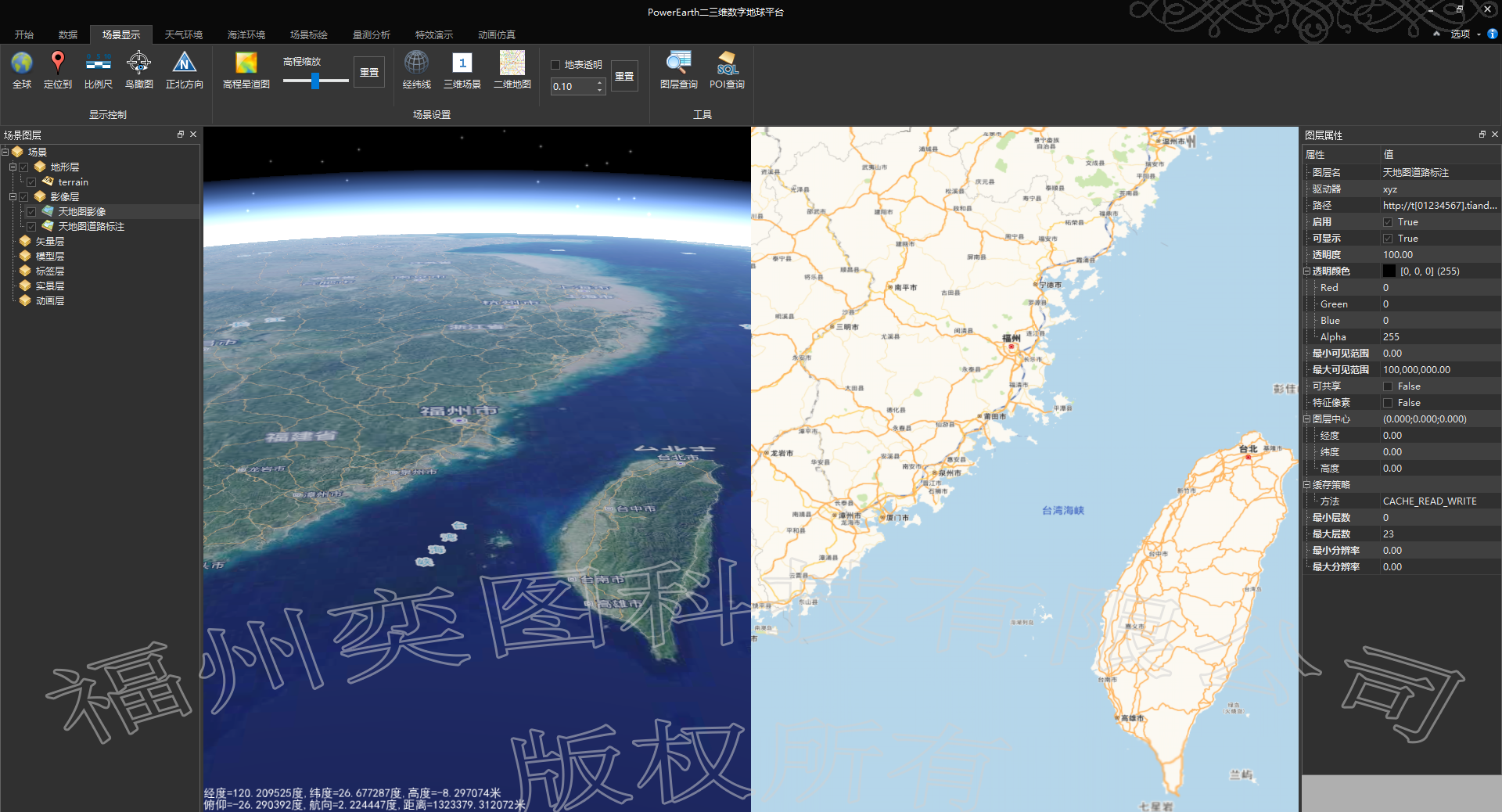Viewport: 1502px width, 812px height.
Task: Enable 高程晕渲图 elevation shading
Action: [246, 63]
